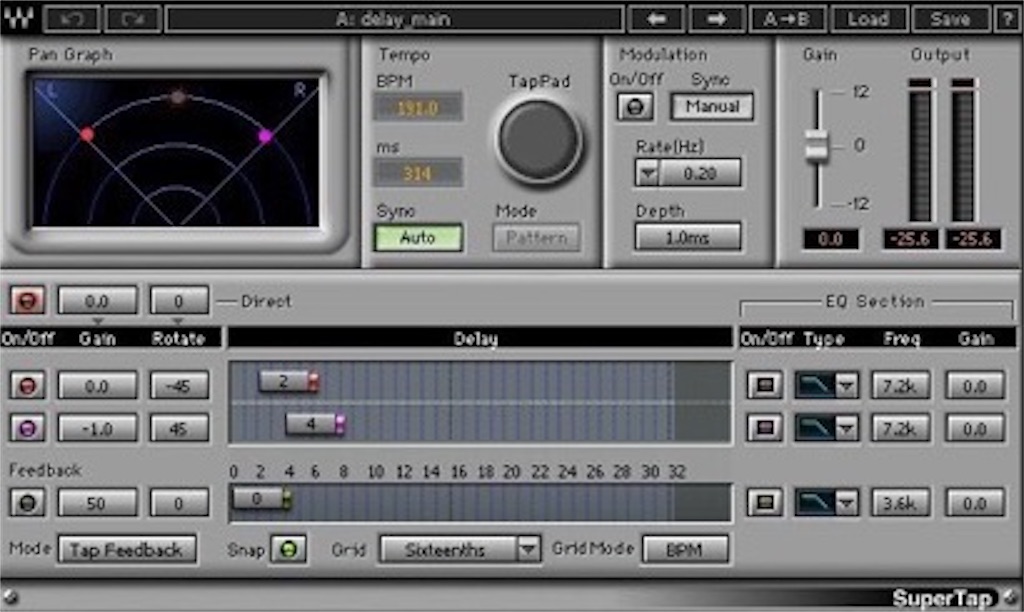The width and height of the screenshot is (1024, 612).
Task: Toggle red tap 1 On/Off button
Action: (x=27, y=385)
